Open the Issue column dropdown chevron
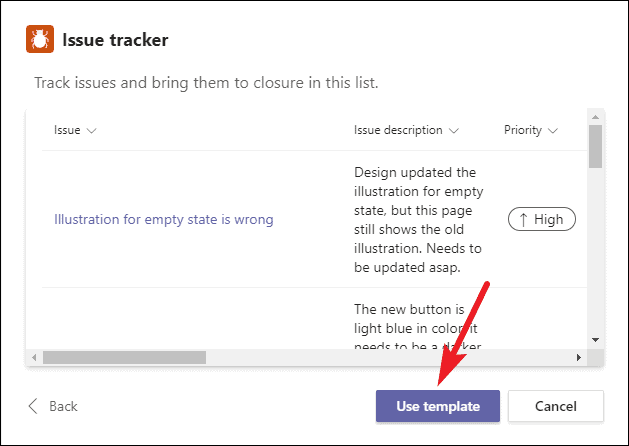This screenshot has height=446, width=629. pyautogui.click(x=91, y=131)
